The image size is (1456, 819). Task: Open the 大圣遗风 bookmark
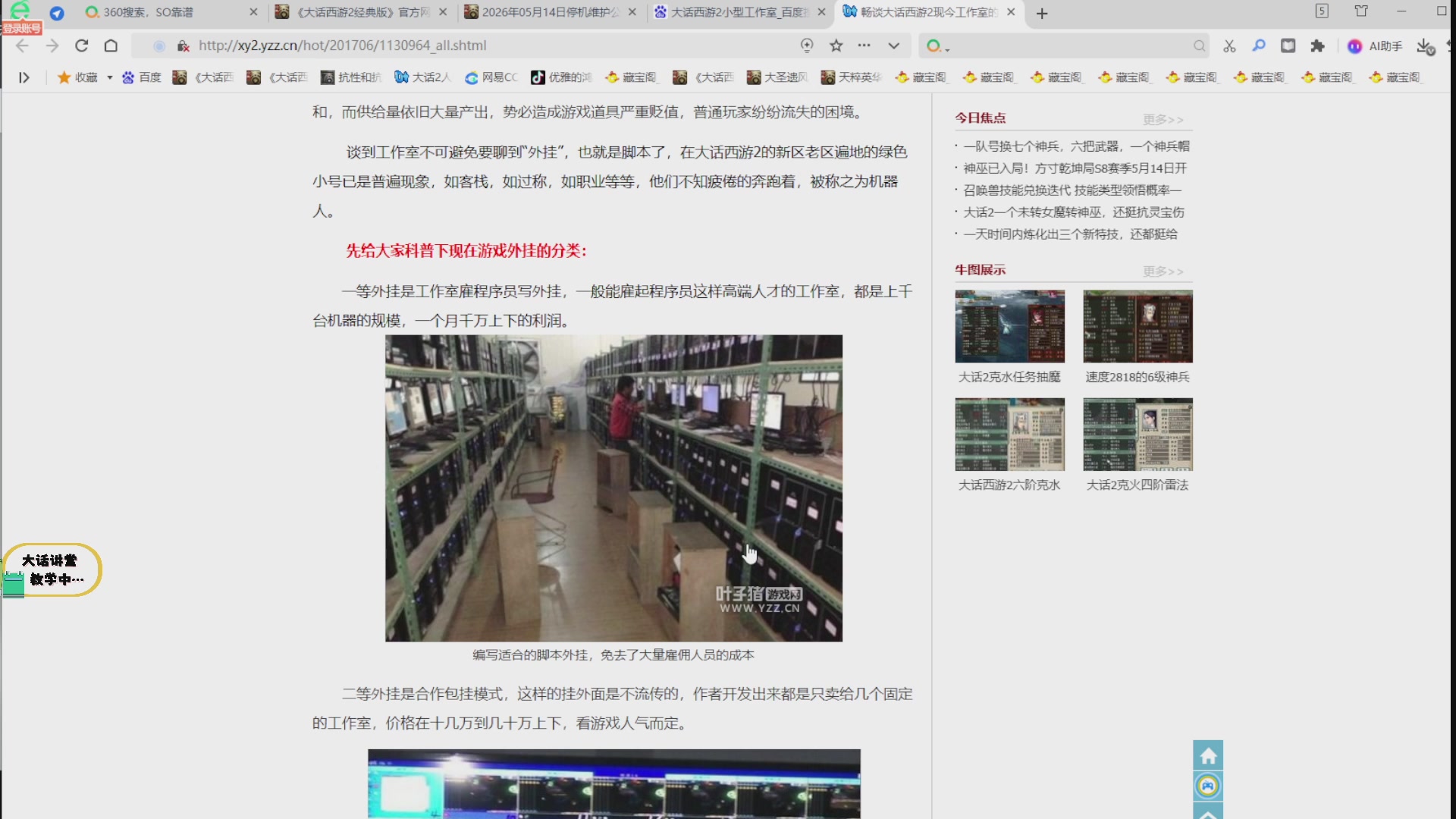click(x=777, y=77)
